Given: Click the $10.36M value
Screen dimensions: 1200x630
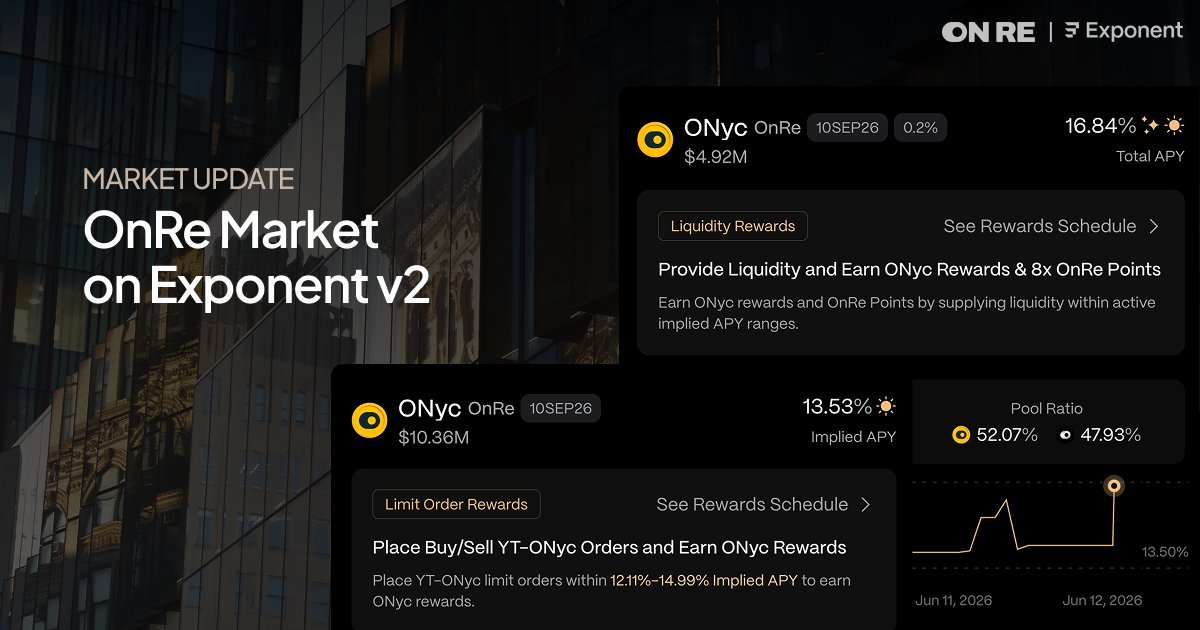Looking at the screenshot, I should coord(433,437).
